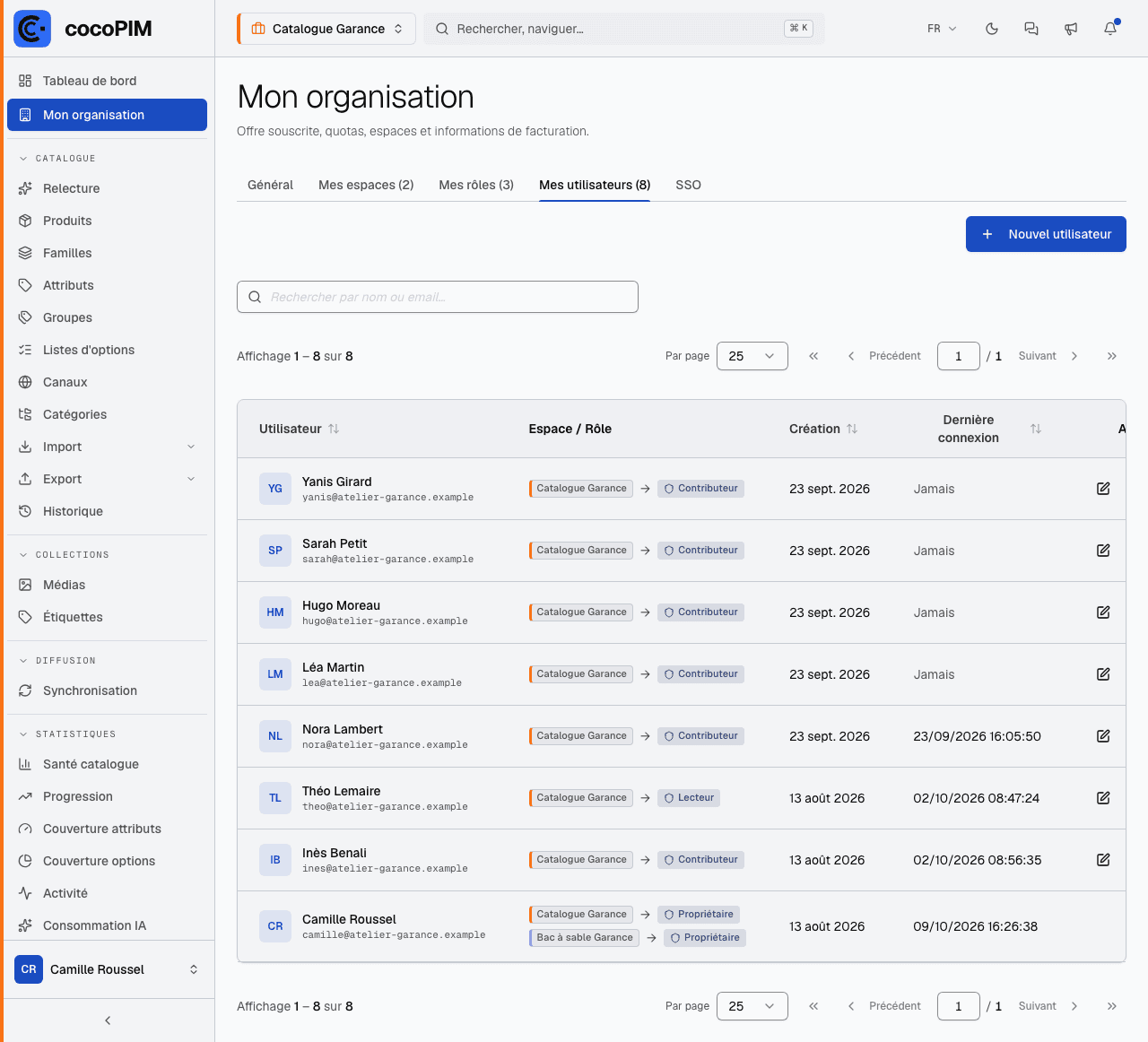Click Nouvel utilisateur button
Image resolution: width=1148 pixels, height=1042 pixels.
click(x=1046, y=234)
